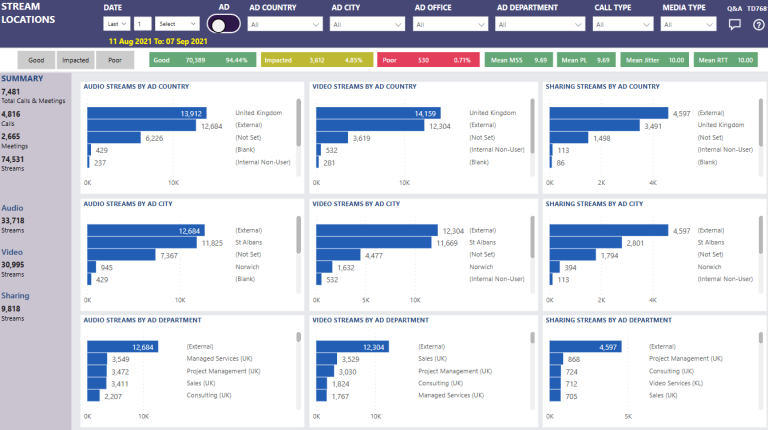Click the 2,801 St Albans sharing city bar
Viewport: 768px width, 430px height.
pyautogui.click(x=586, y=243)
